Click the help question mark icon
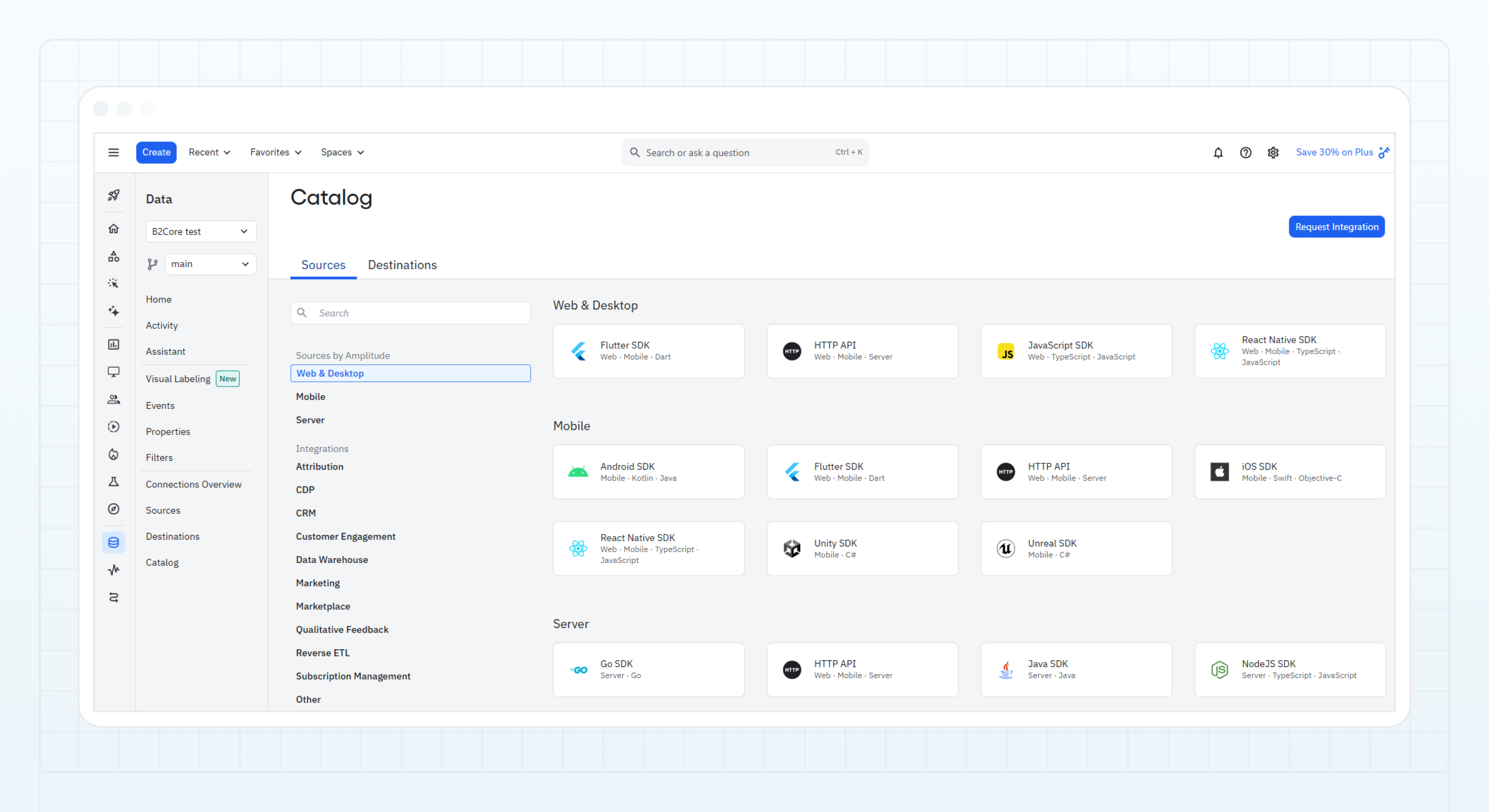Screen dimensions: 1489x812 pyautogui.click(x=1246, y=153)
